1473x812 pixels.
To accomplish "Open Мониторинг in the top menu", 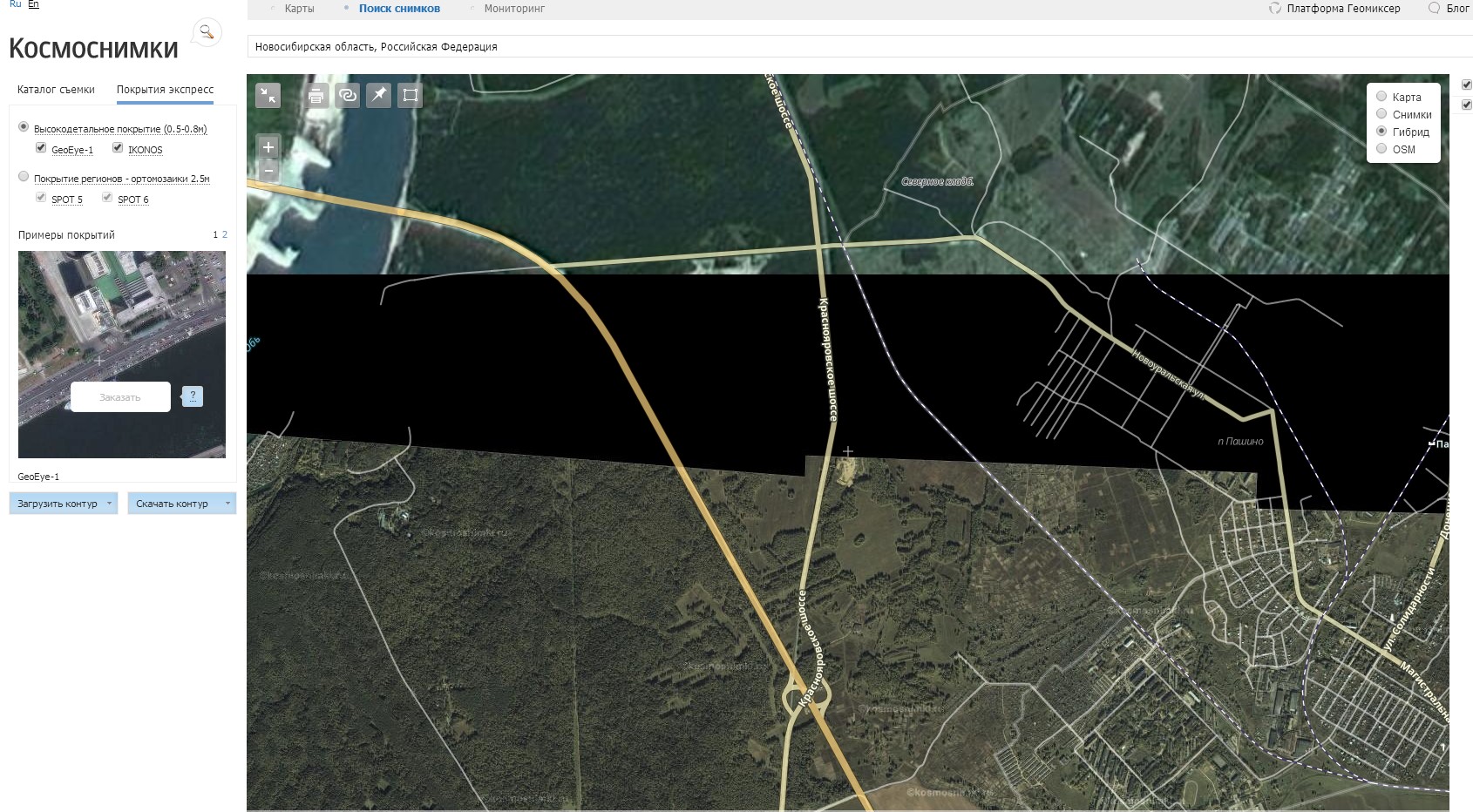I will (x=514, y=9).
